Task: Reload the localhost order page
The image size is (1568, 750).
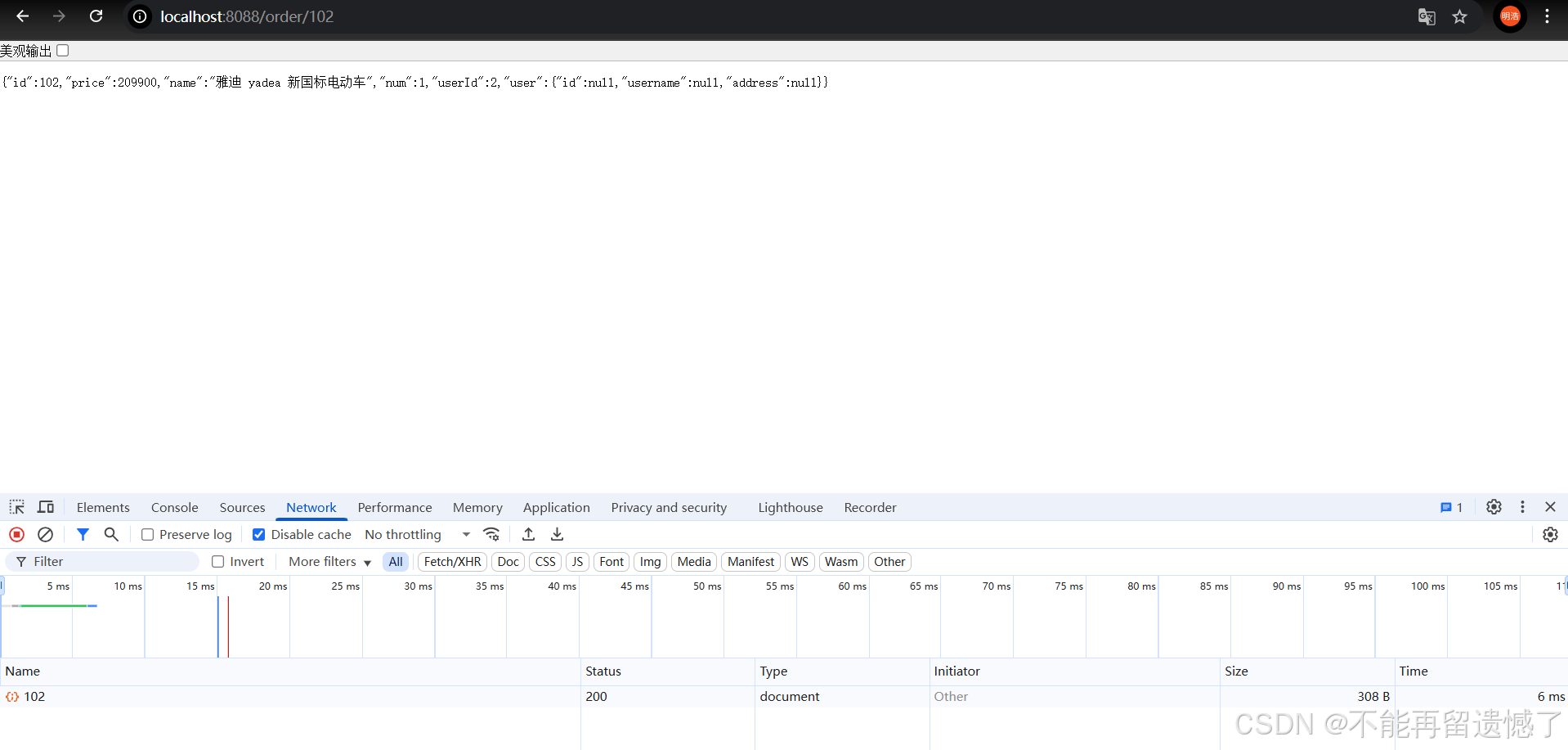Action: (x=96, y=16)
